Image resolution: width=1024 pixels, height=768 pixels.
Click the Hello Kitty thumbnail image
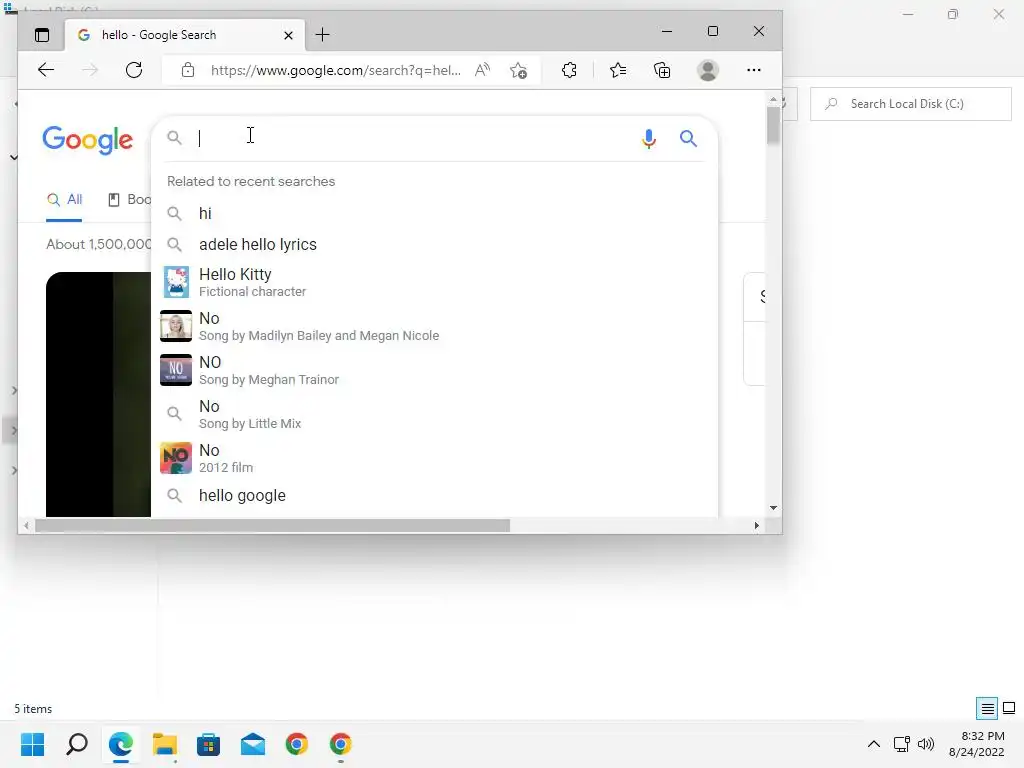pyautogui.click(x=176, y=282)
